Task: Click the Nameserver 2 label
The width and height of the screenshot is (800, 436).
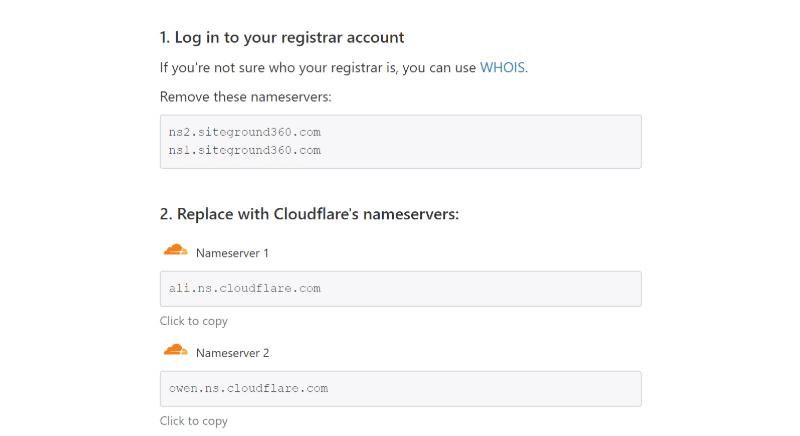Action: (x=232, y=353)
